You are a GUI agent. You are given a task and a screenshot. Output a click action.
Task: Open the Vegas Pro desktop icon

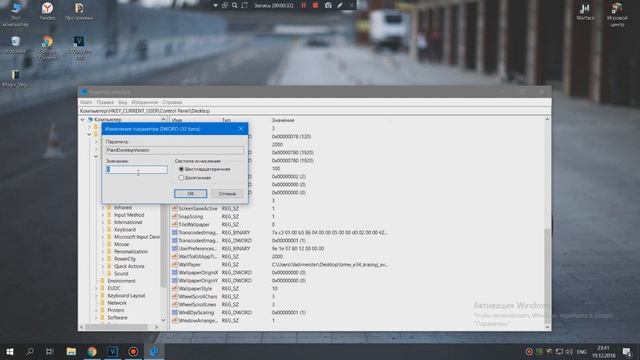(79, 47)
